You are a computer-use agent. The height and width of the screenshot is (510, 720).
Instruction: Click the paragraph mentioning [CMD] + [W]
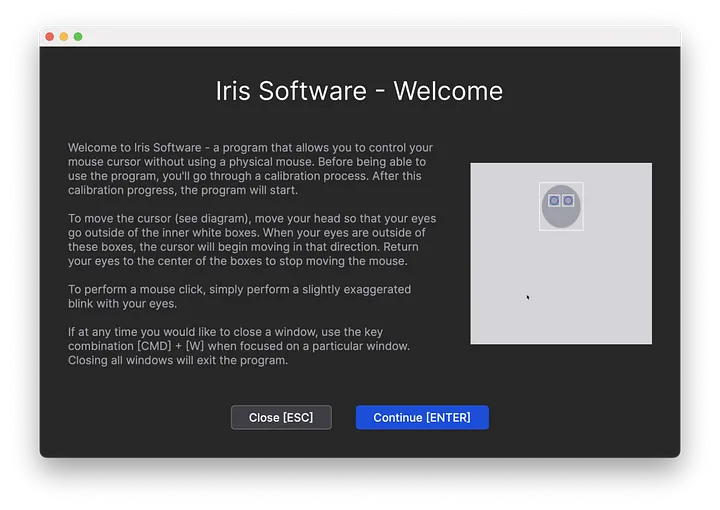(239, 346)
